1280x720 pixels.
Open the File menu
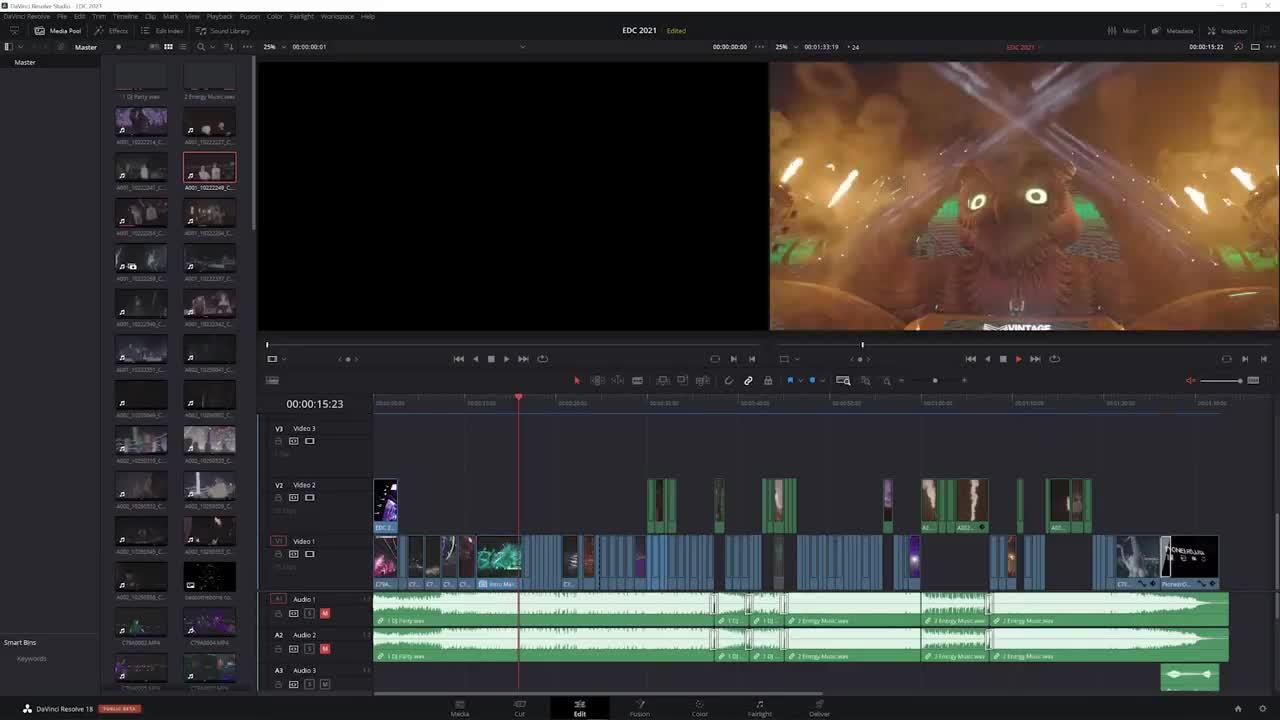62,16
